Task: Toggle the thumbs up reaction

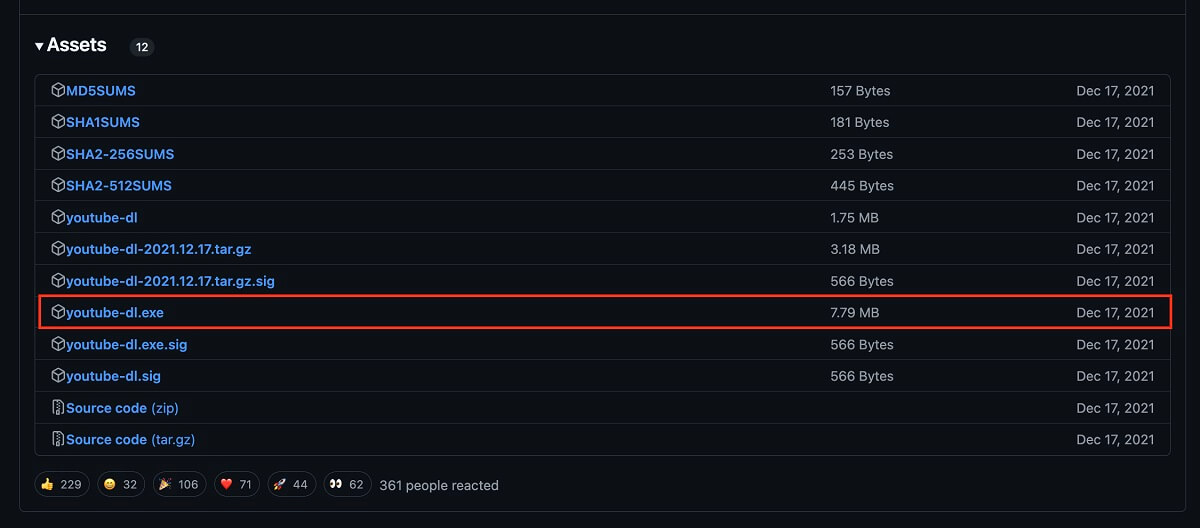Action: (x=61, y=484)
